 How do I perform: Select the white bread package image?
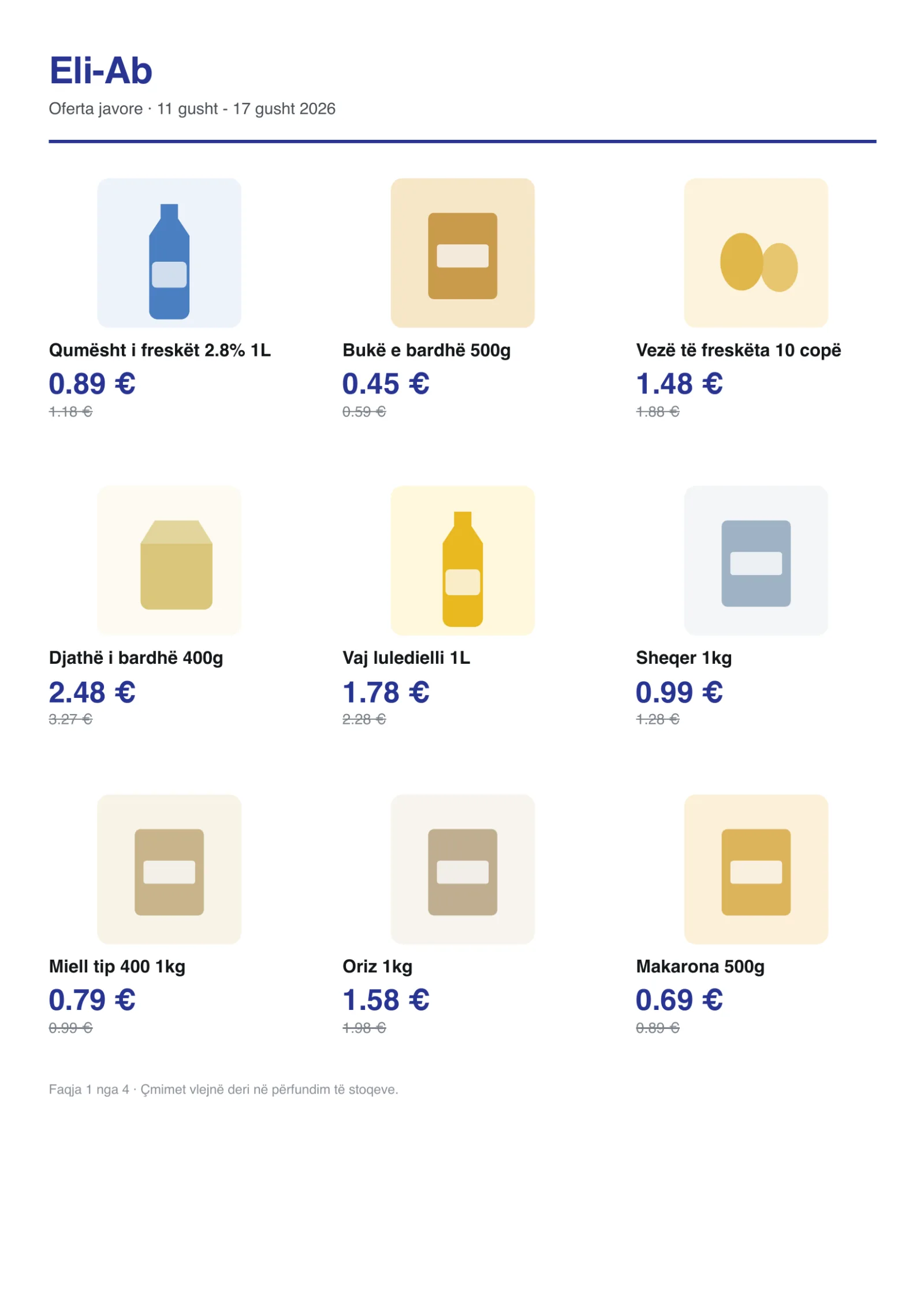pyautogui.click(x=462, y=252)
